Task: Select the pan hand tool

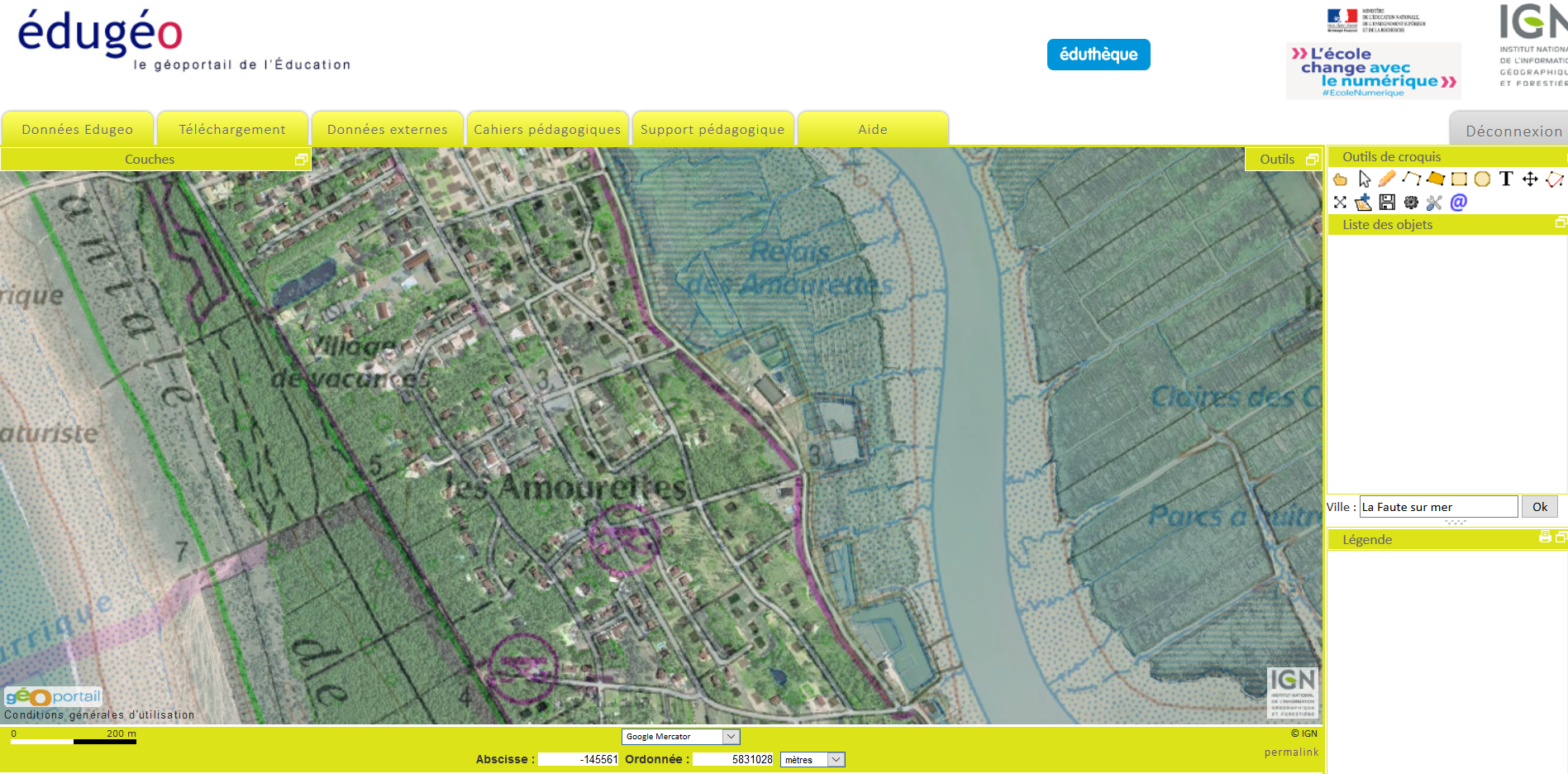Action: (x=1340, y=179)
